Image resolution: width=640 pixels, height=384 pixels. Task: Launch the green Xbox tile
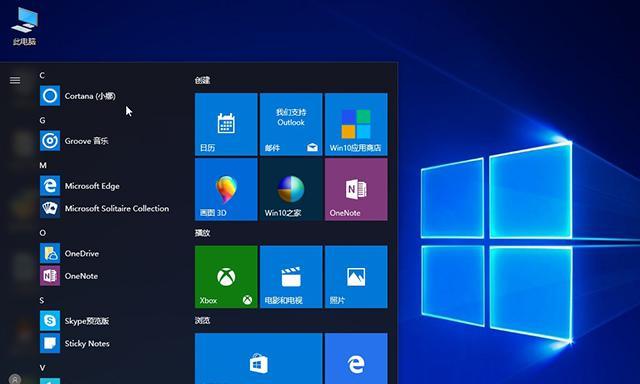(226, 277)
